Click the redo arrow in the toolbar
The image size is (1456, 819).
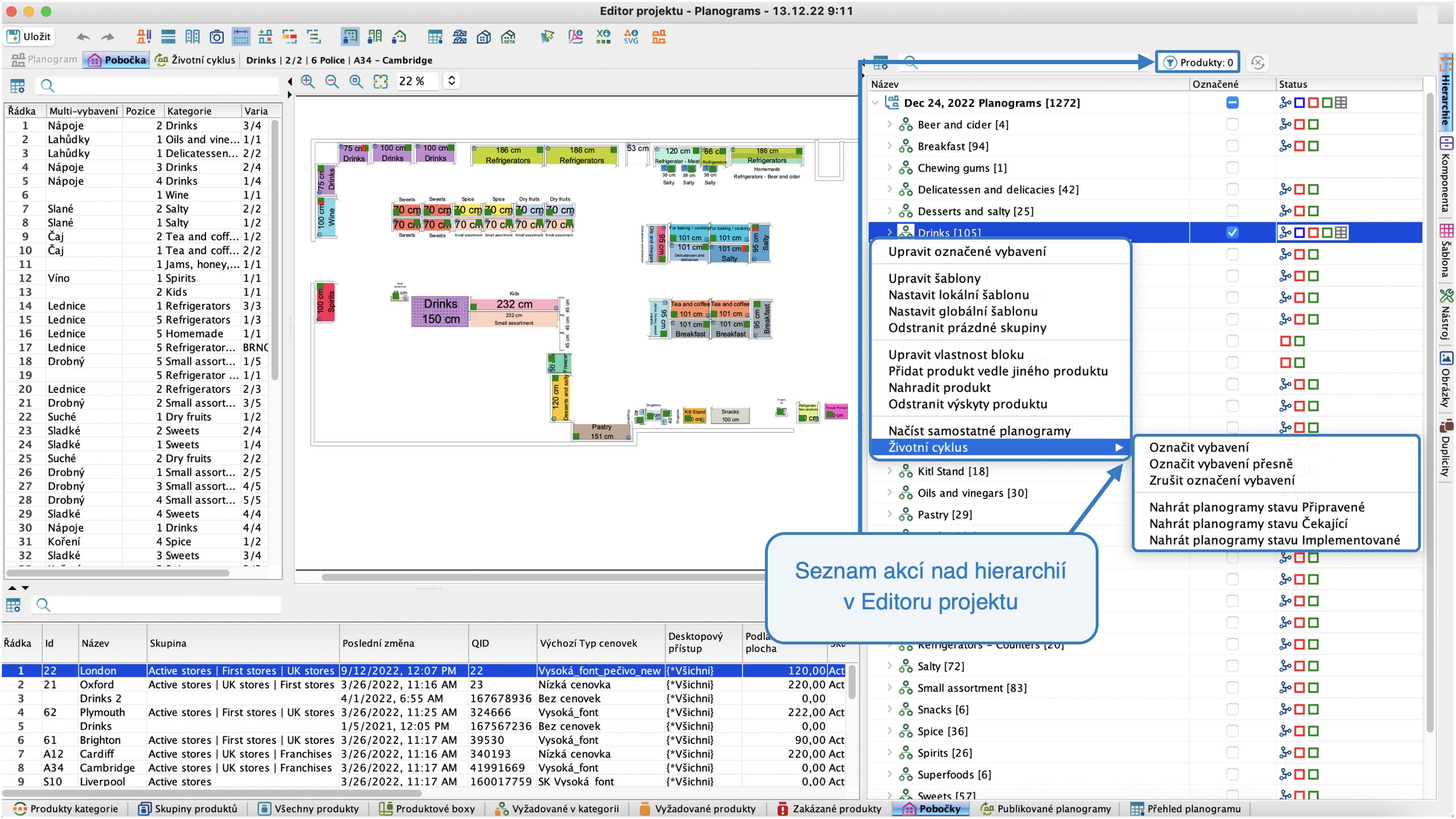pos(108,37)
